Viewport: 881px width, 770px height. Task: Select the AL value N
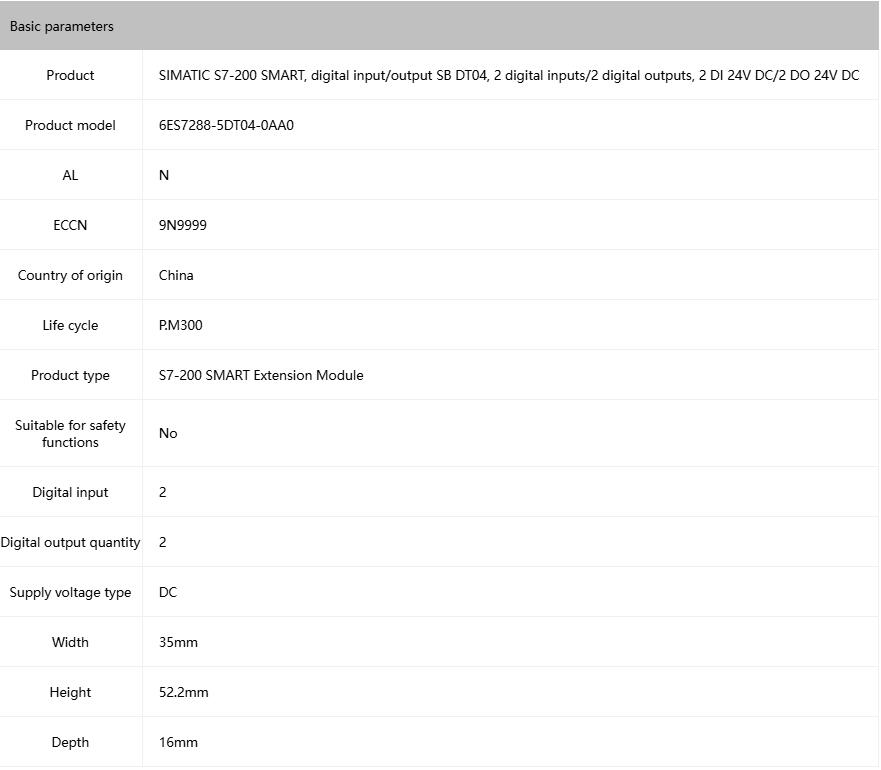(164, 175)
